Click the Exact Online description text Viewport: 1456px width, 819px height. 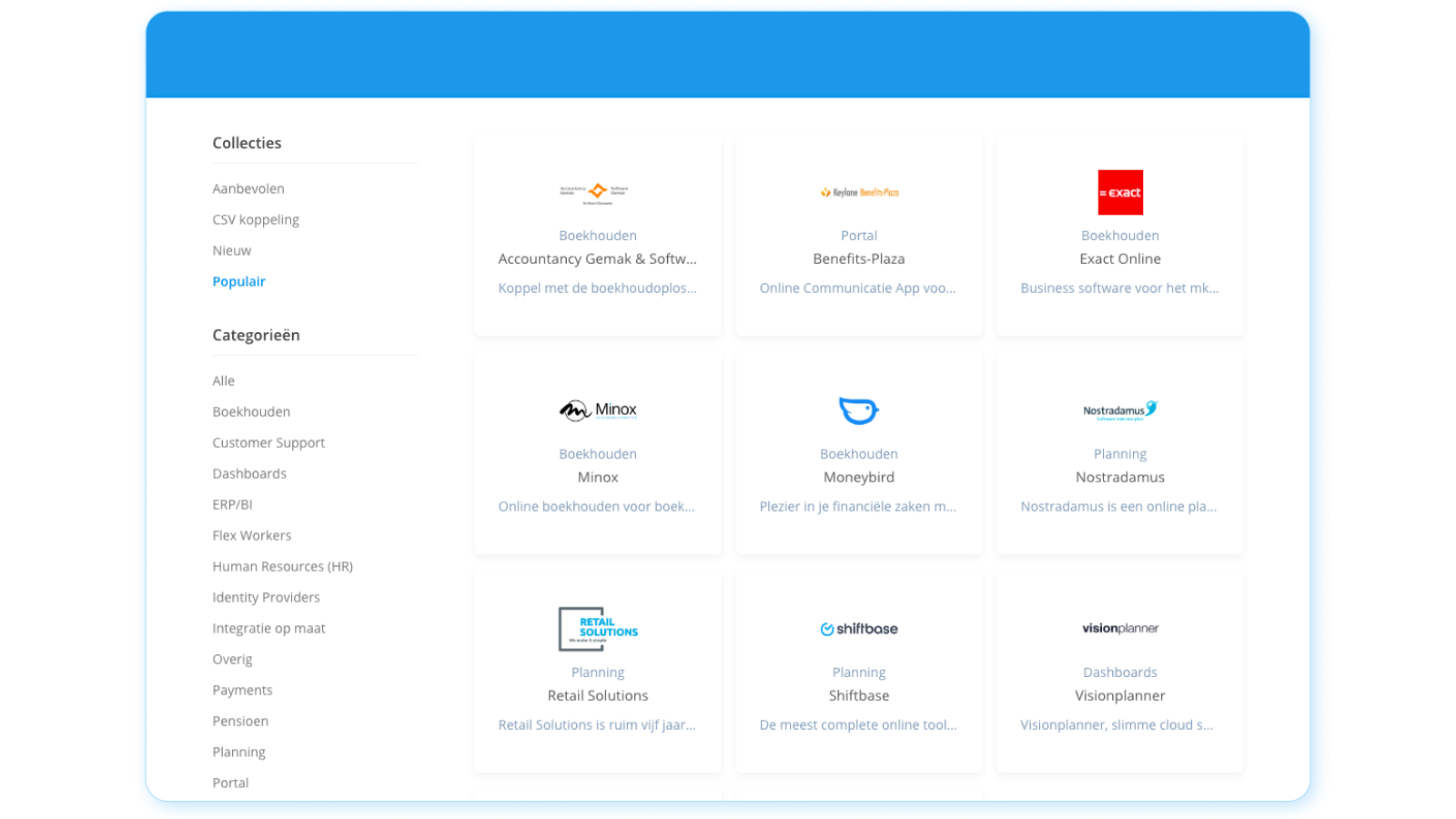click(x=1119, y=288)
